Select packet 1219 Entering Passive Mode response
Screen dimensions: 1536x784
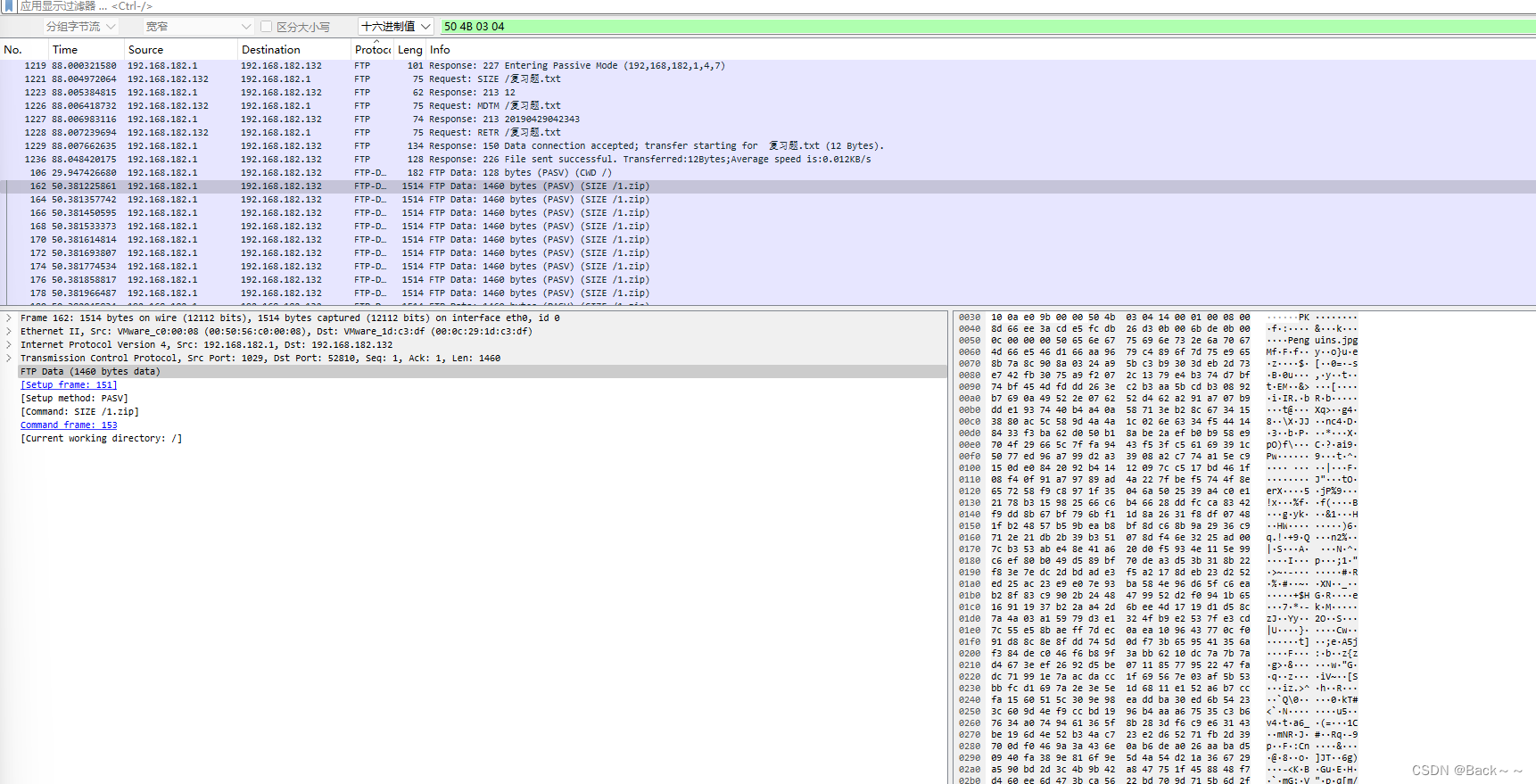click(768, 65)
